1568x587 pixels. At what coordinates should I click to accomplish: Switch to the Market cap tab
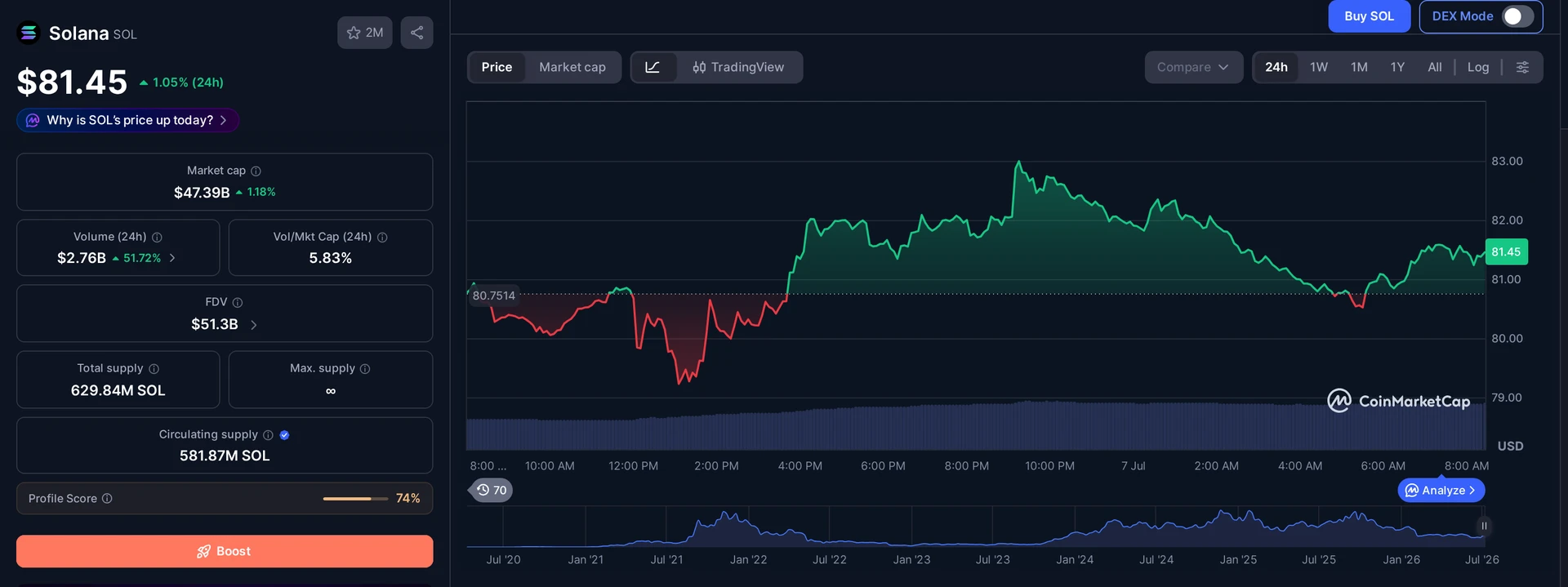point(572,67)
